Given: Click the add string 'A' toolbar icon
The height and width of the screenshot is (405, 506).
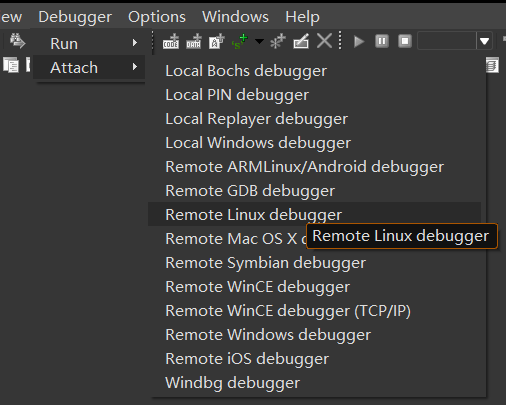Looking at the screenshot, I should [x=216, y=41].
